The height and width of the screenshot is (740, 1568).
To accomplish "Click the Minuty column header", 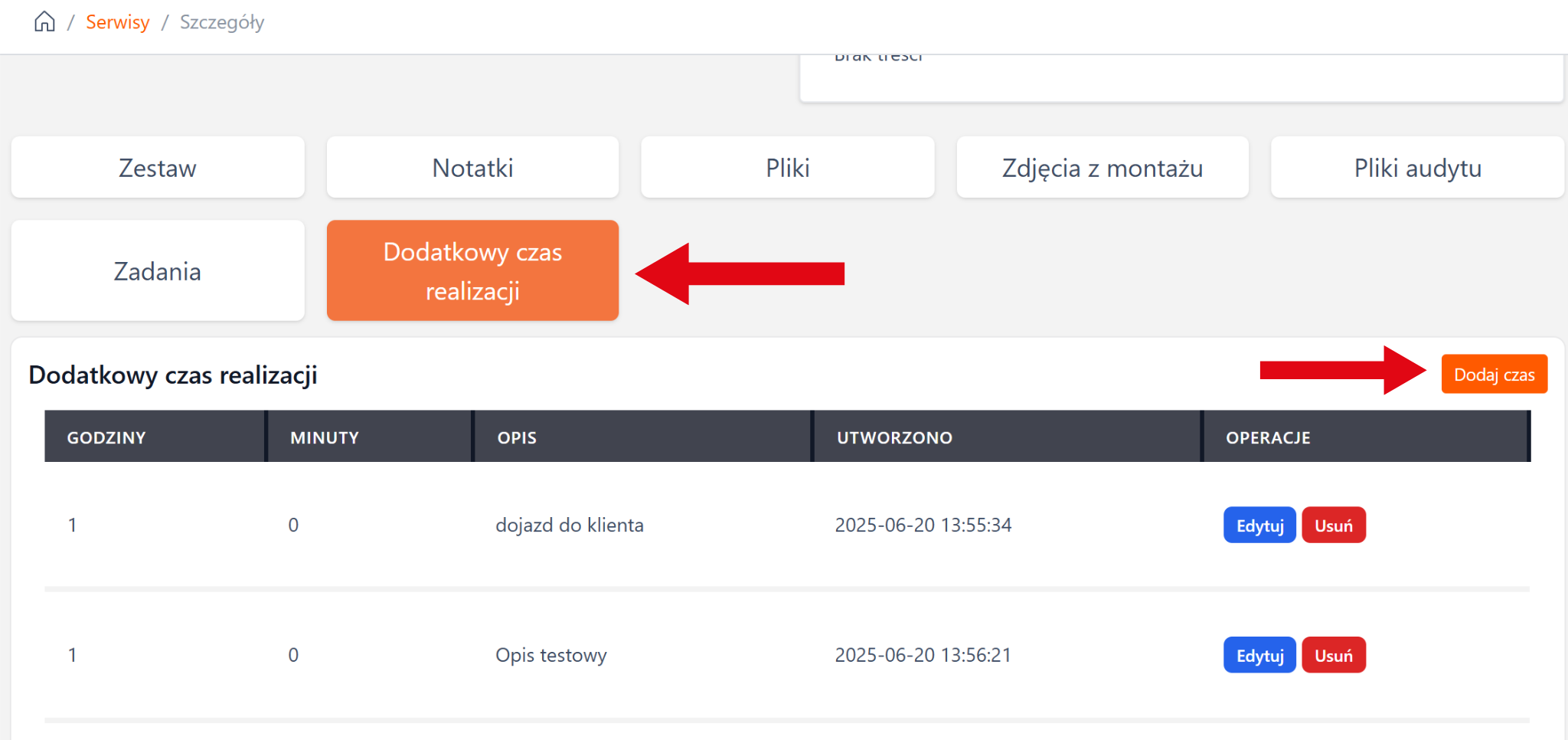I will point(325,437).
